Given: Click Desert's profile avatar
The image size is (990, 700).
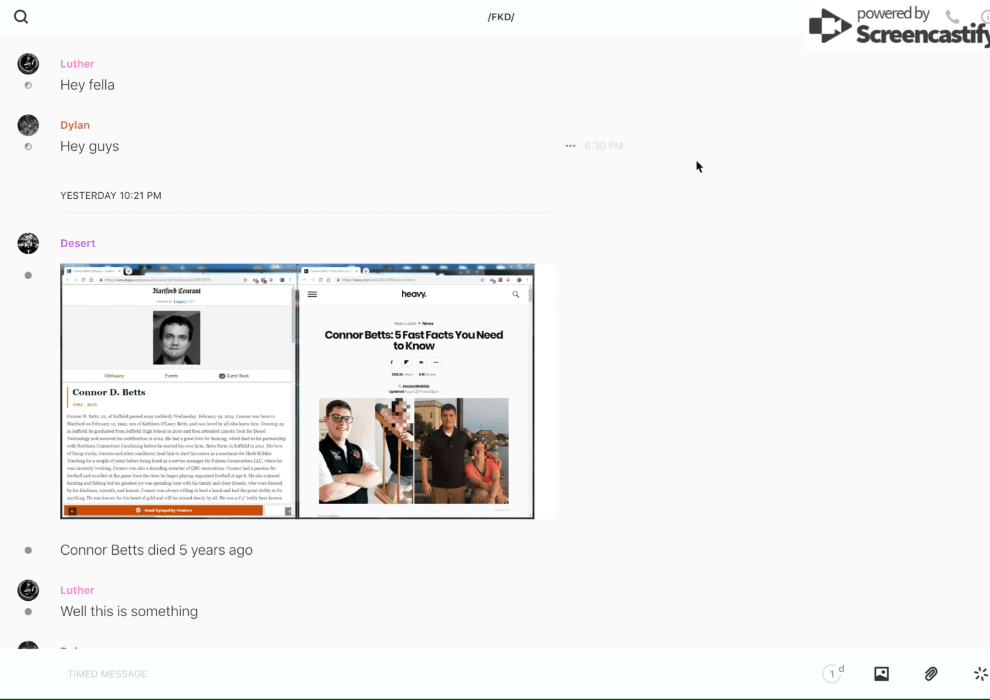Looking at the screenshot, I should coord(28,243).
